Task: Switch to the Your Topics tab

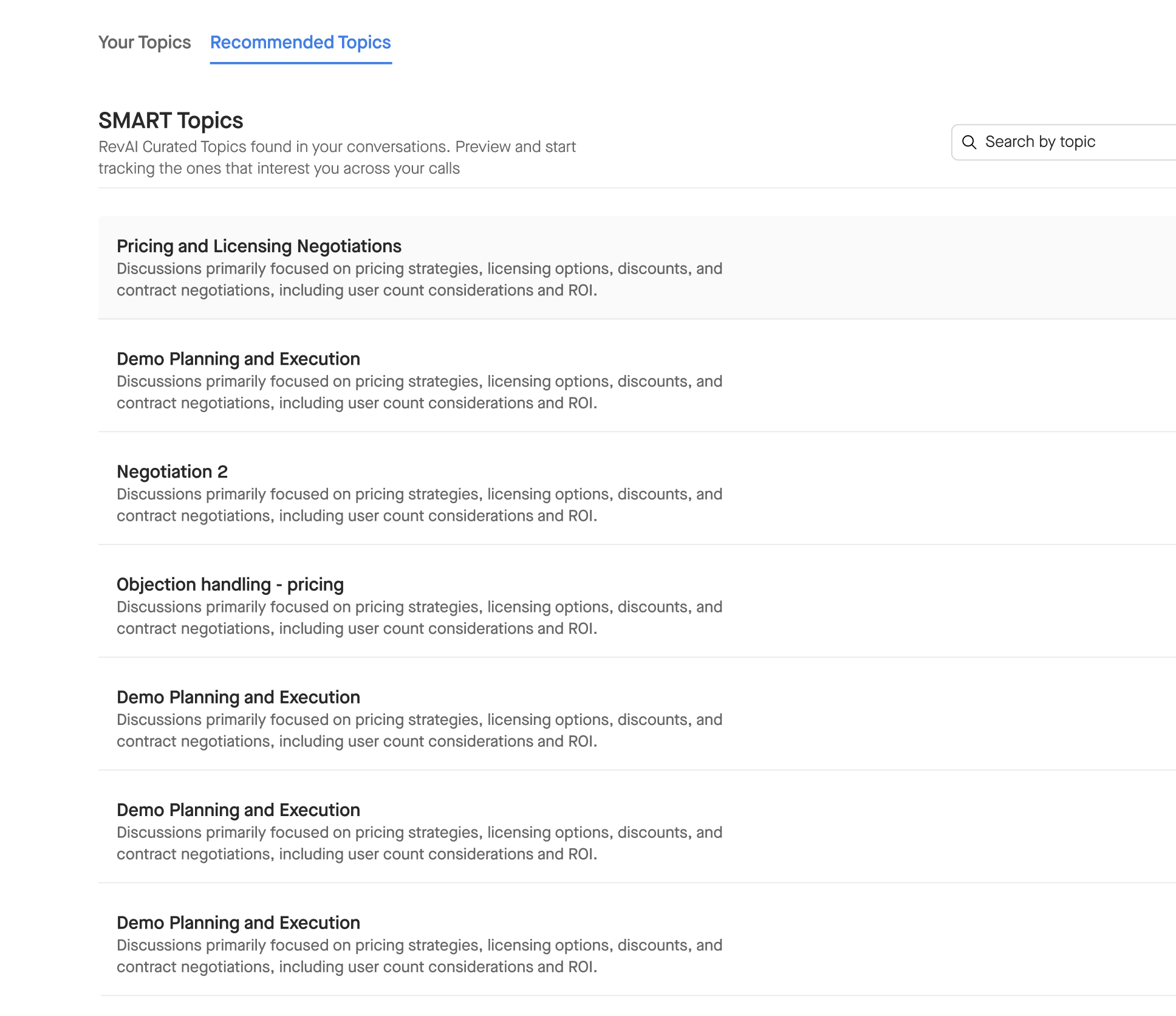Action: tap(144, 43)
